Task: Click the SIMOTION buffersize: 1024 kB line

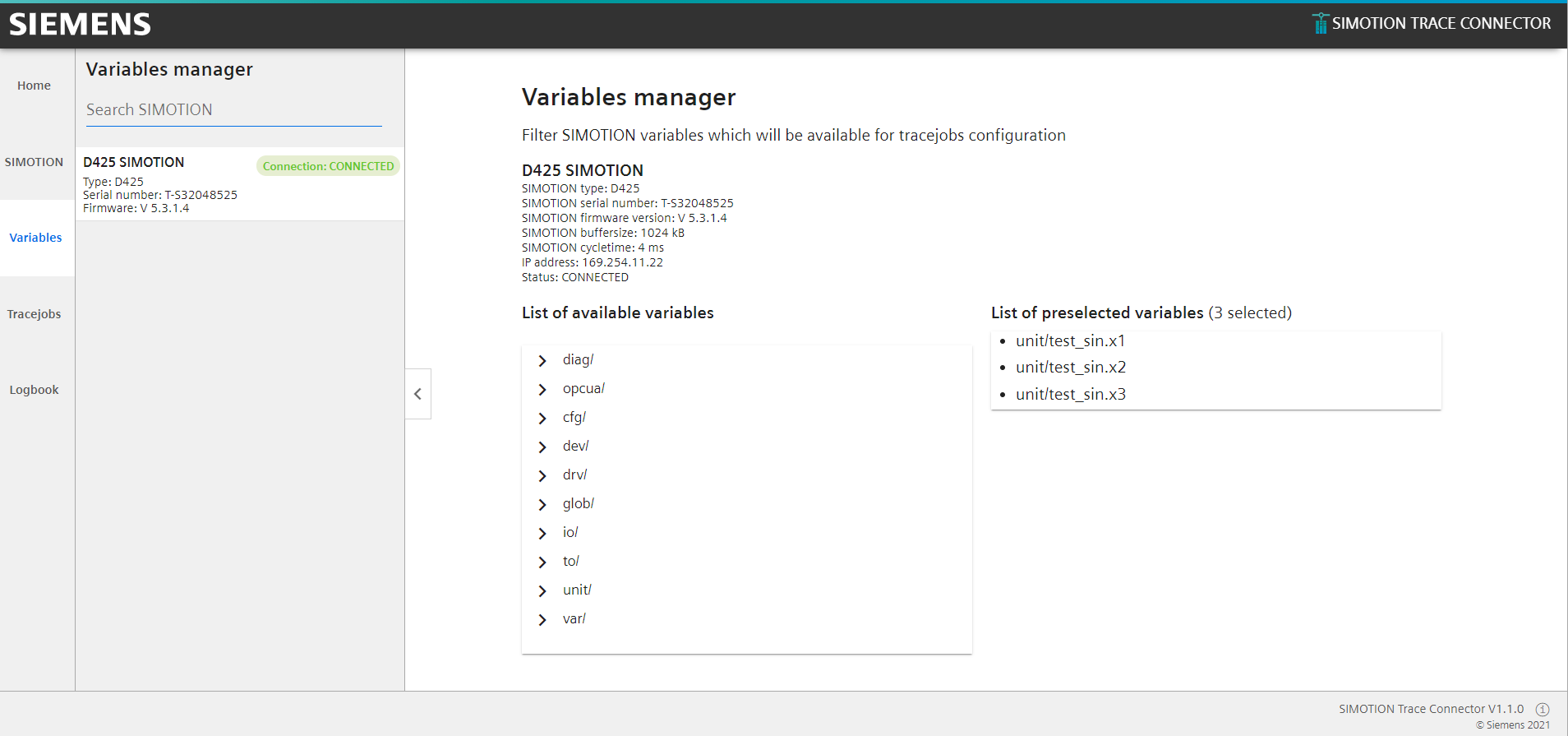Action: (603, 233)
